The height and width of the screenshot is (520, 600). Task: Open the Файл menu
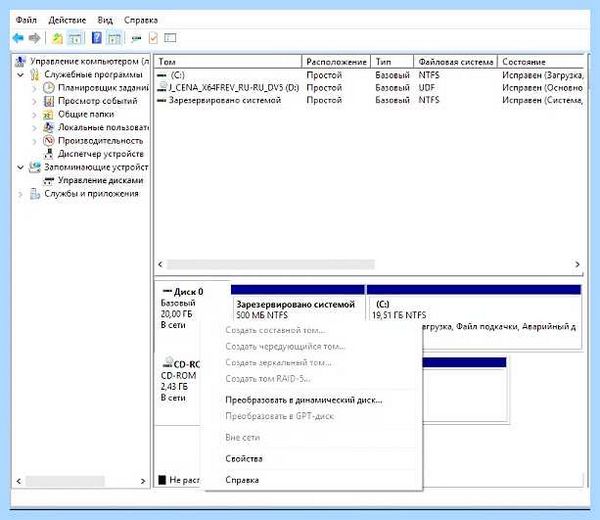pyautogui.click(x=26, y=20)
